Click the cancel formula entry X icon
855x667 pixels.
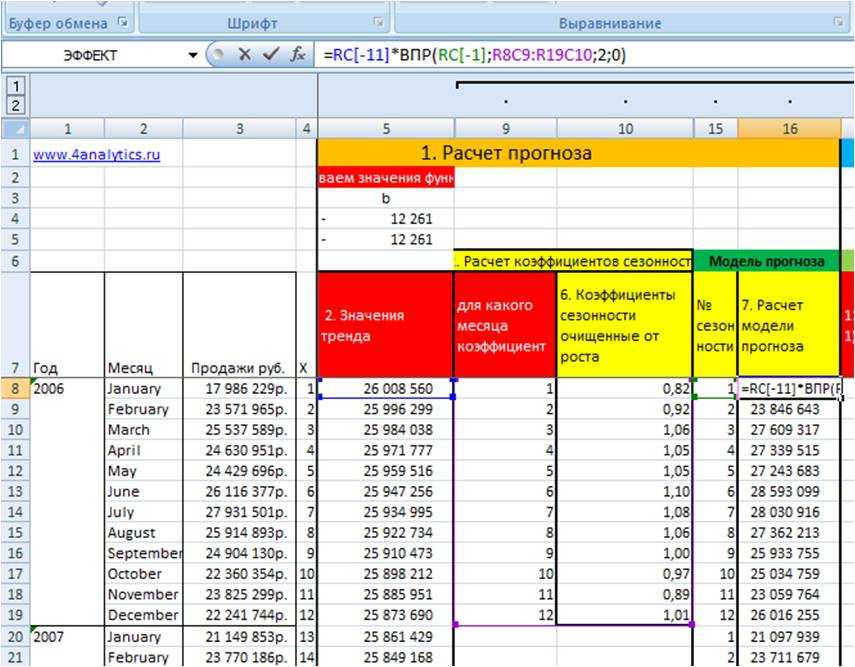pyautogui.click(x=244, y=56)
